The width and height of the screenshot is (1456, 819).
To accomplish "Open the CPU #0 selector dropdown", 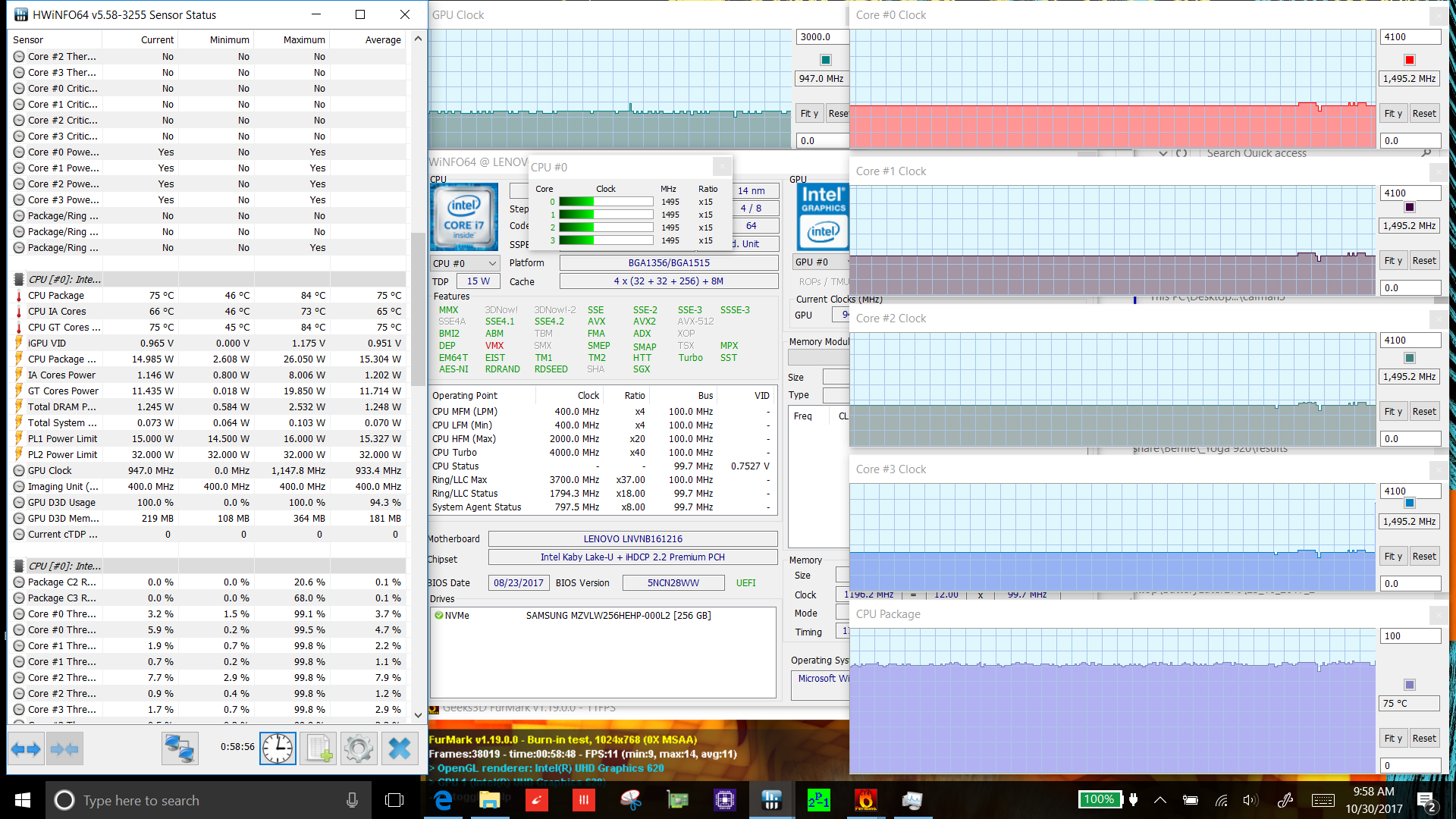I will 465,263.
